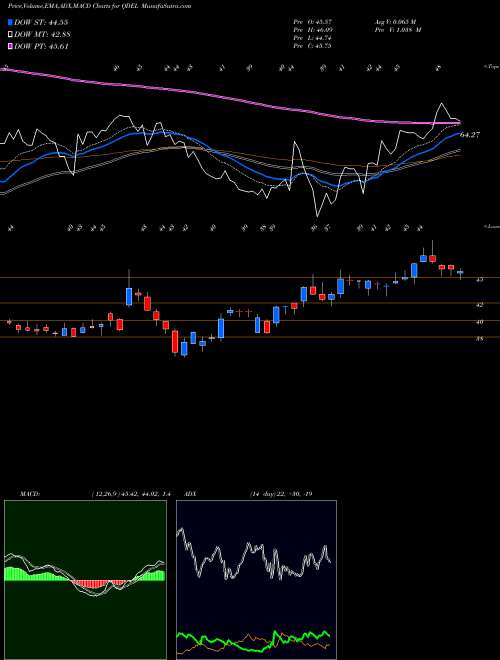
Task: Click the 42 price axis label
Action: [480, 304]
